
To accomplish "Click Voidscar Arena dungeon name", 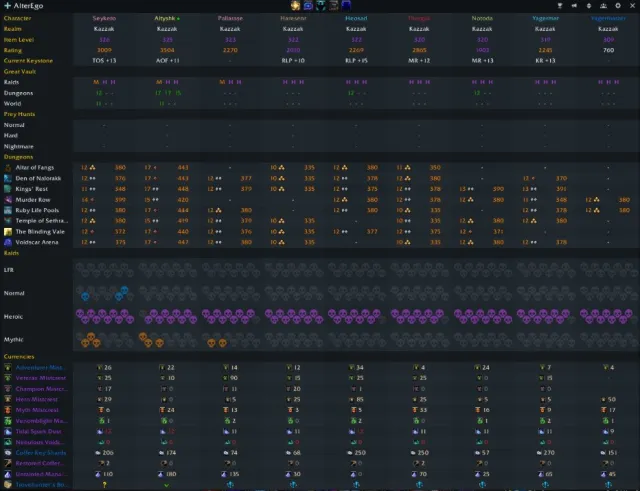I will (37, 242).
